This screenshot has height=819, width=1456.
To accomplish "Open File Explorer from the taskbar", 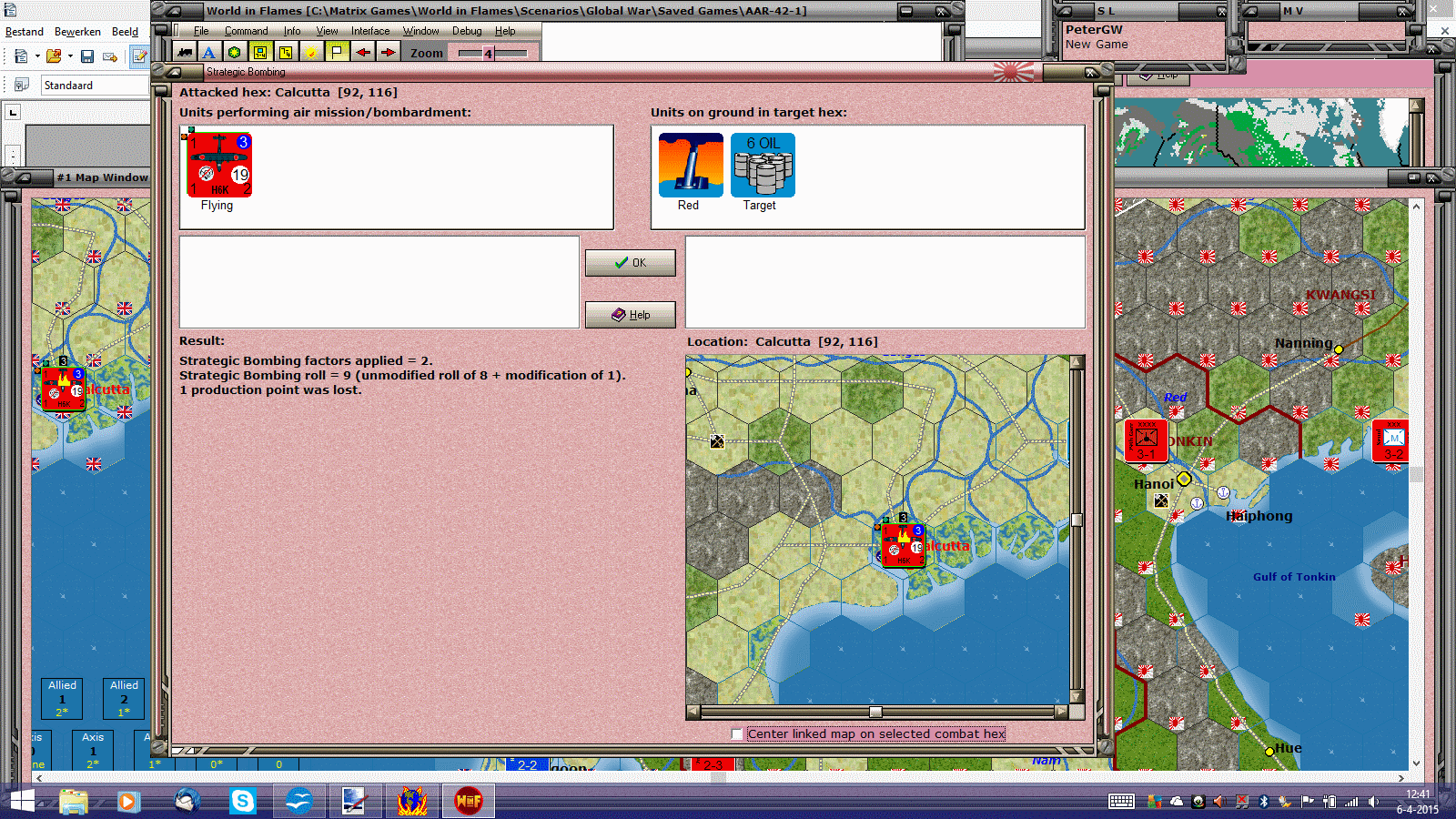I will click(x=74, y=801).
